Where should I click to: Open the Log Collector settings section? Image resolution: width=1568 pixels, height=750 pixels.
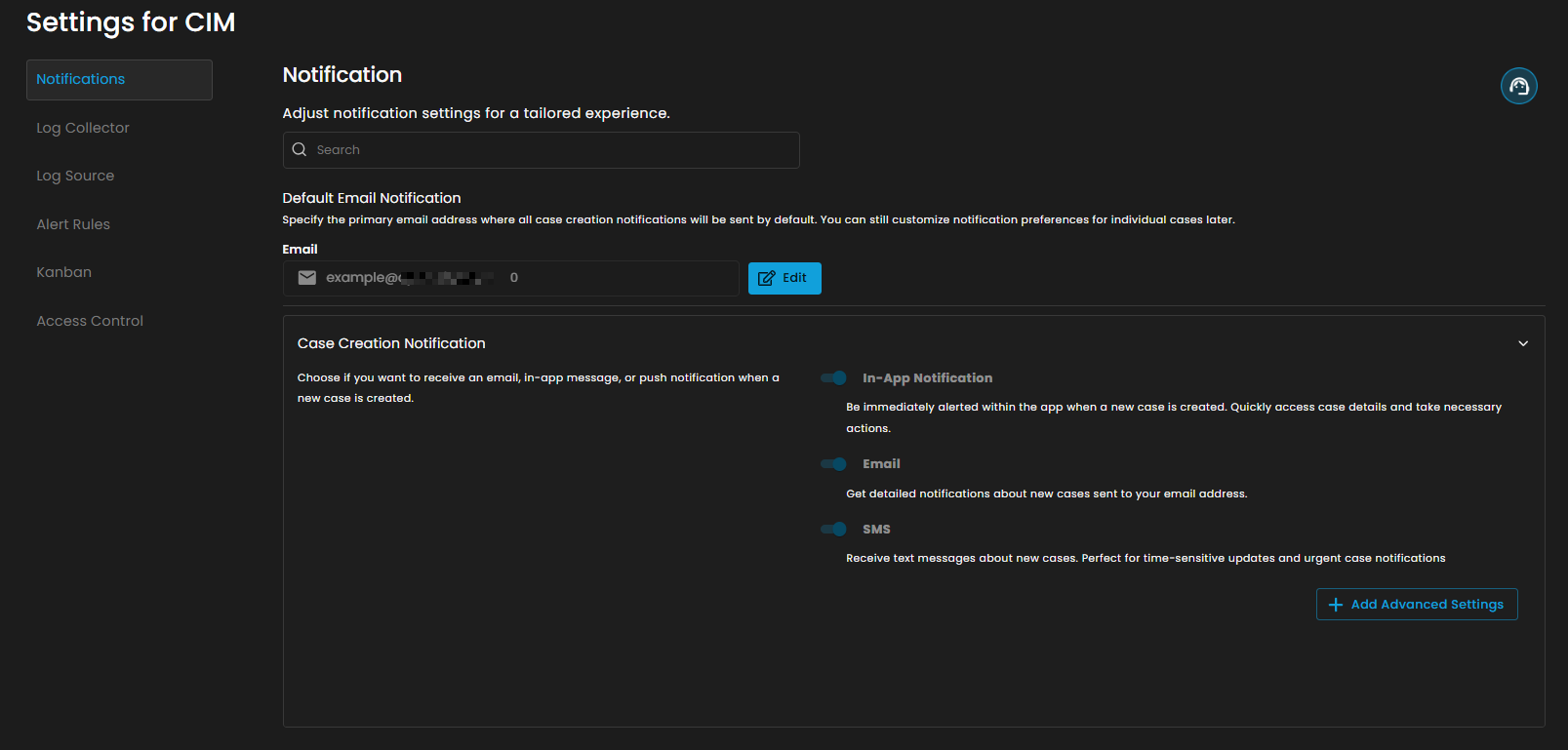click(x=83, y=128)
